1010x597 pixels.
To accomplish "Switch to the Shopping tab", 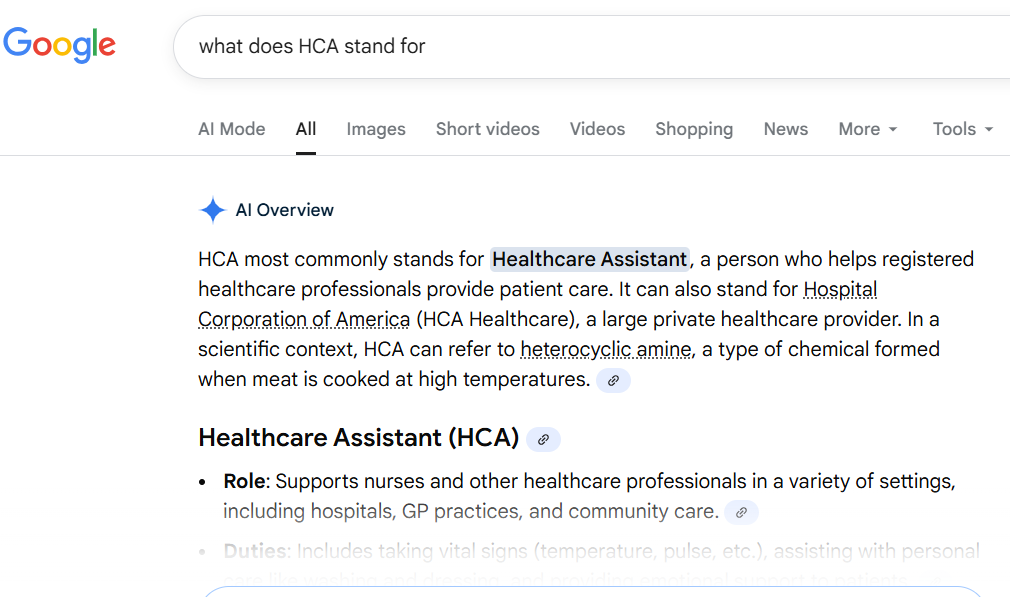I will click(694, 129).
